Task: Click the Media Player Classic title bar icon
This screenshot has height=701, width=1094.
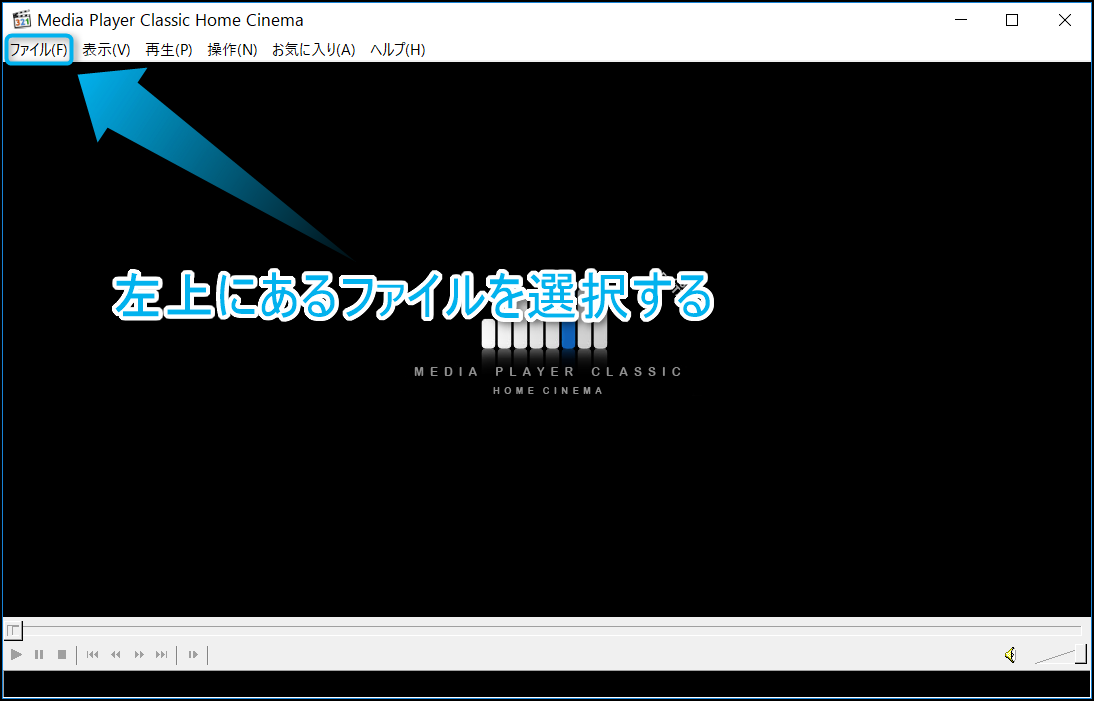Action: click(21, 20)
